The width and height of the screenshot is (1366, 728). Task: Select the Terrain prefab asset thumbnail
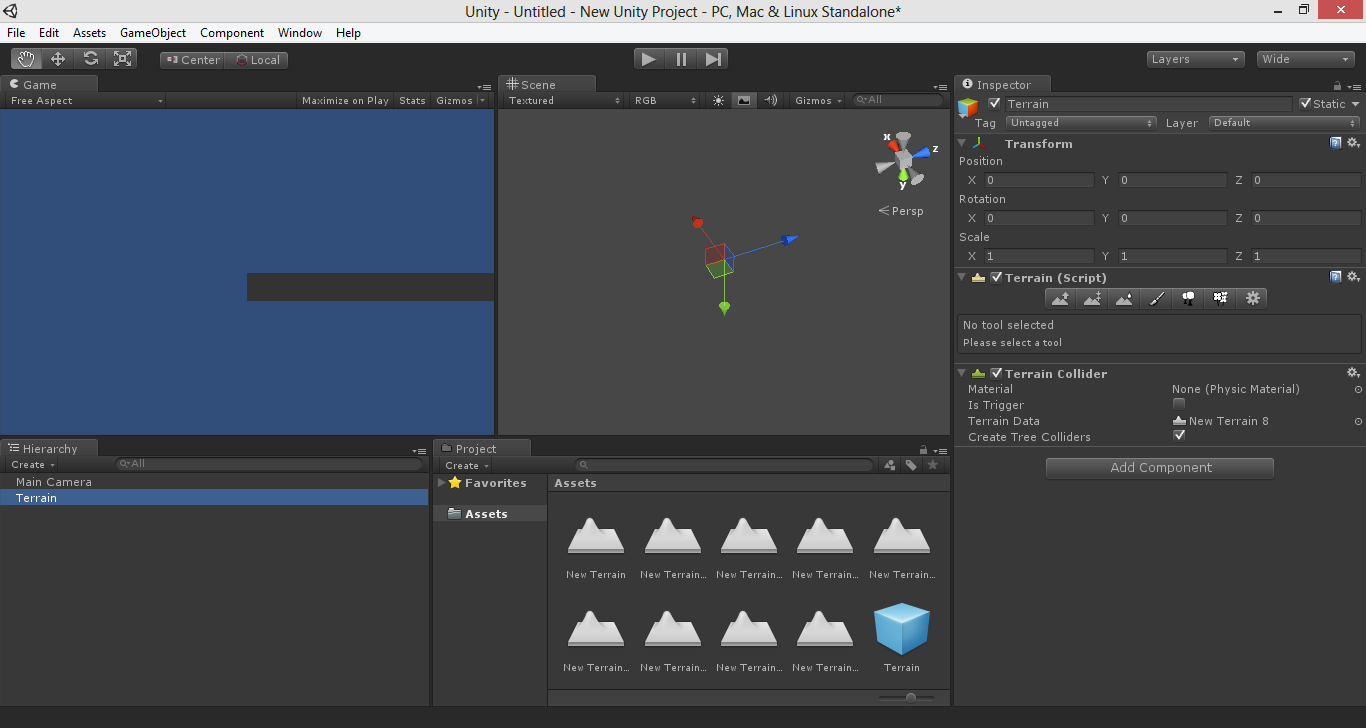click(x=901, y=629)
